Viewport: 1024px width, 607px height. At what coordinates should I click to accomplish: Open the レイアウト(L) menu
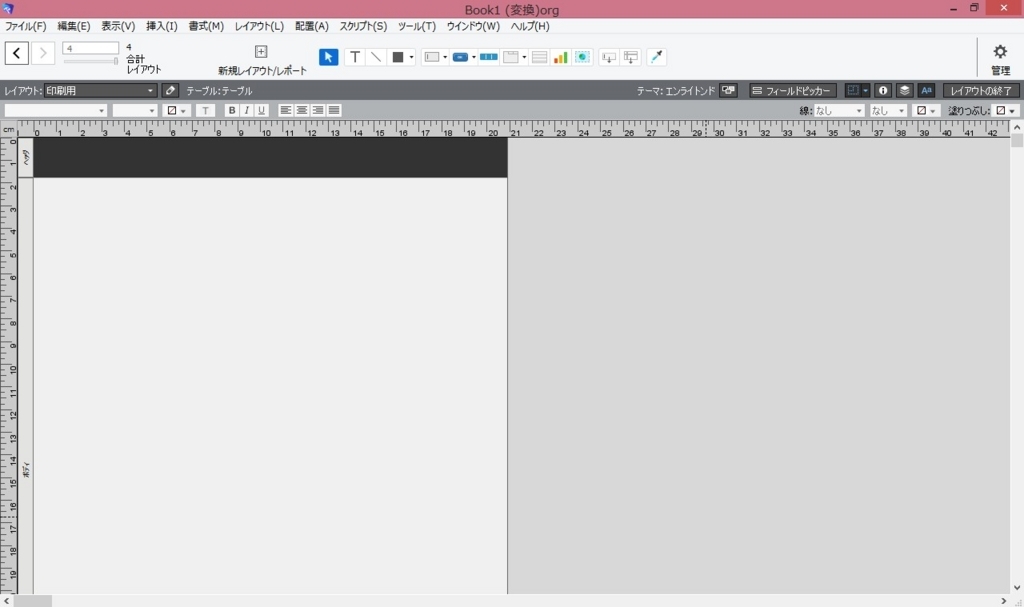coord(259,26)
